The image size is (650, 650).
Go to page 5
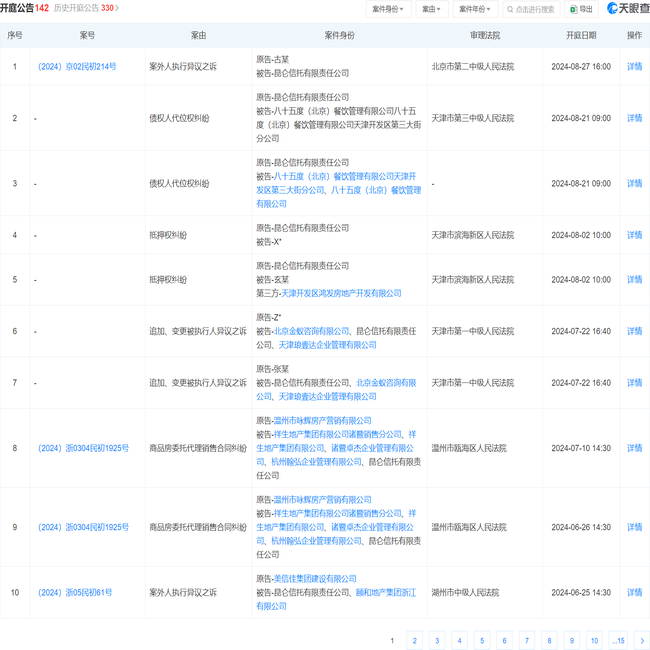point(482,640)
